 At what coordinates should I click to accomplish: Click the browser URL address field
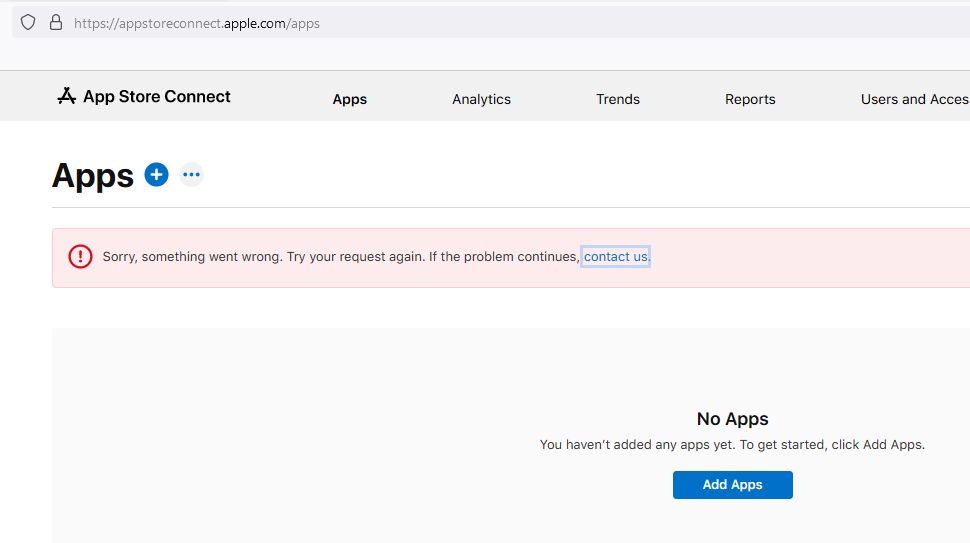pyautogui.click(x=491, y=23)
